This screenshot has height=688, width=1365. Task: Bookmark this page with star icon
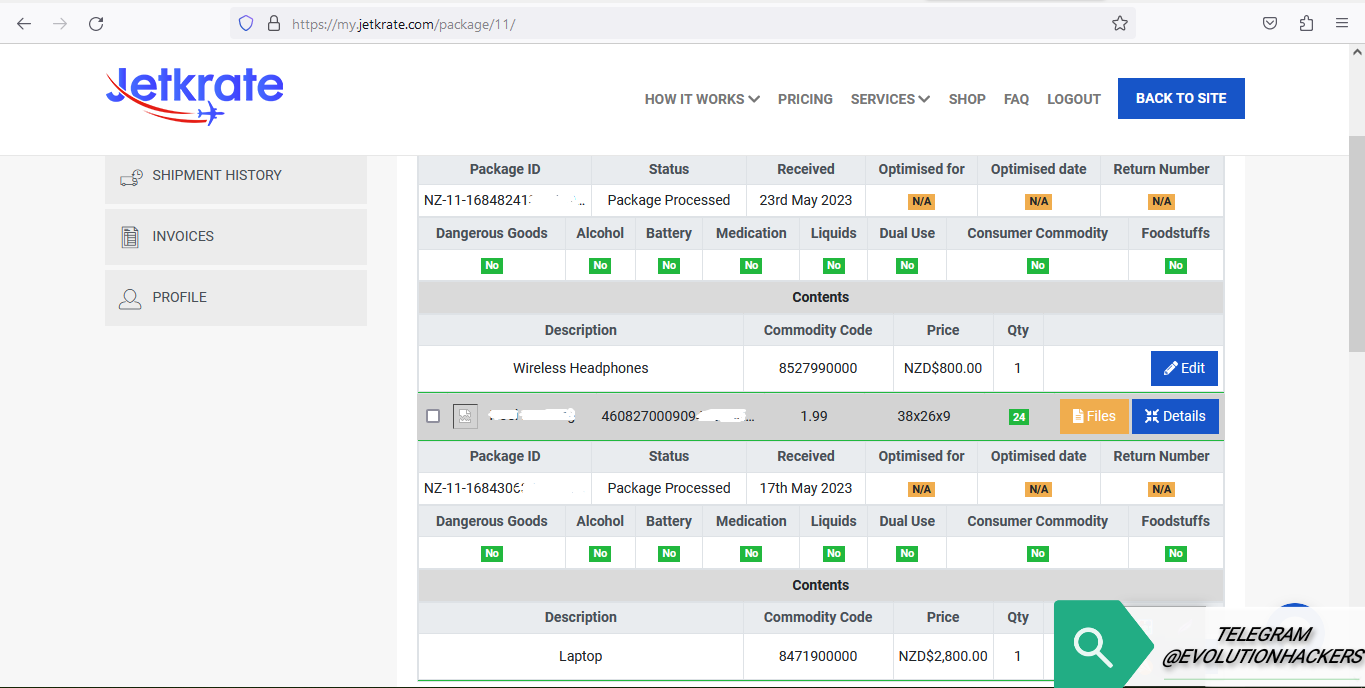1120,24
